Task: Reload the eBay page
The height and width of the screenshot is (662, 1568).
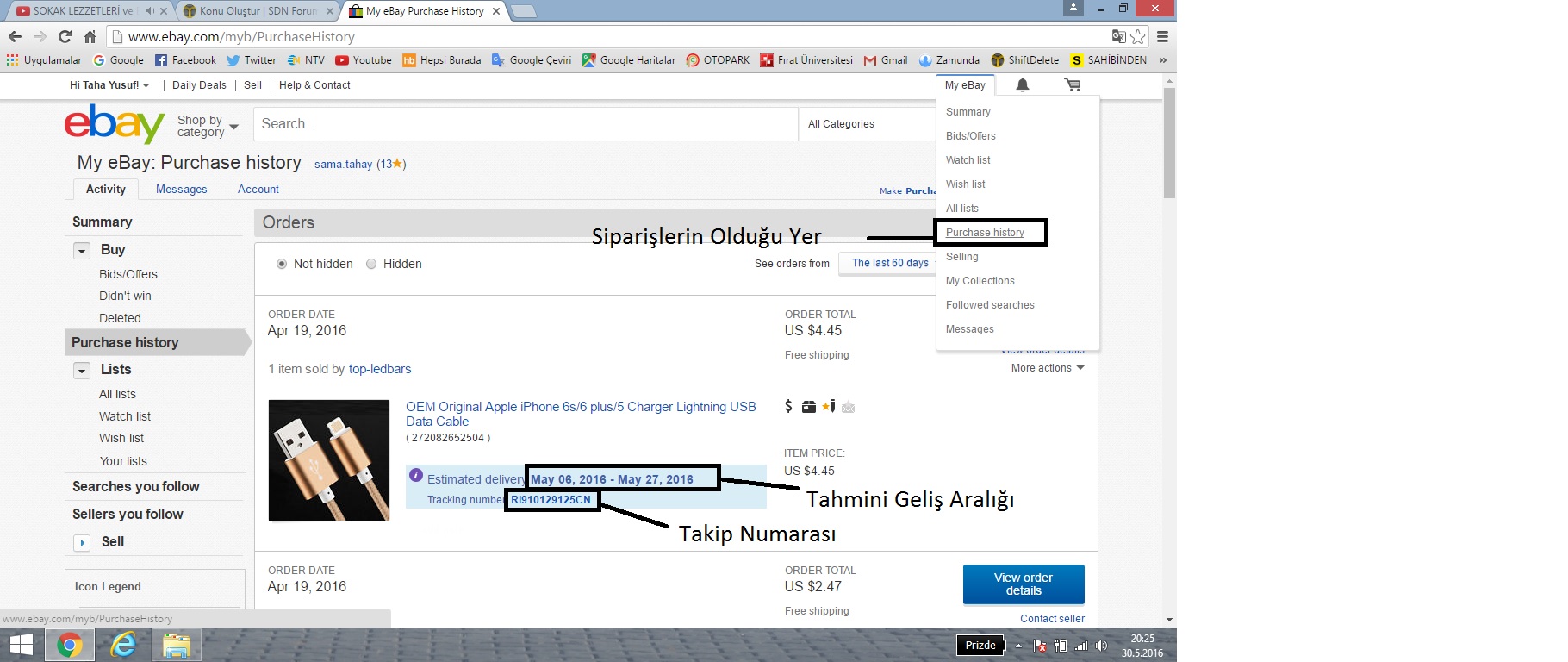Action: click(x=65, y=36)
